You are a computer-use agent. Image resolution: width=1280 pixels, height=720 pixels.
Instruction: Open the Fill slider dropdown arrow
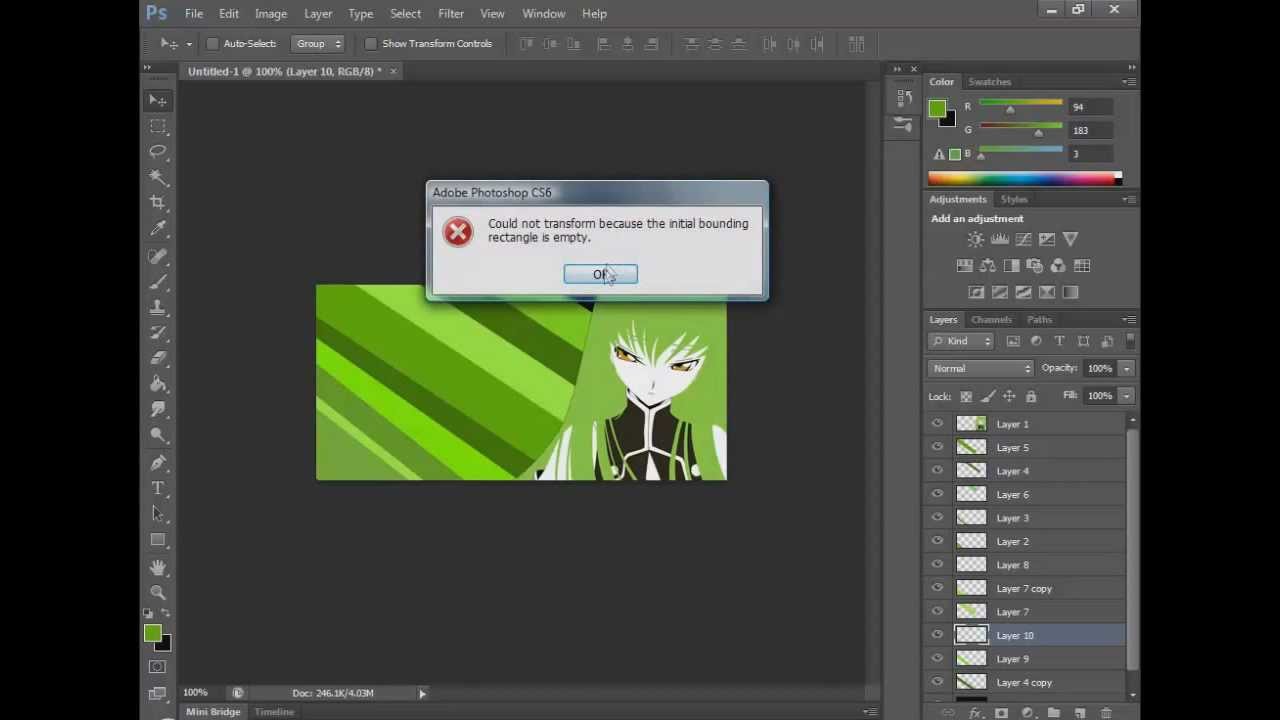coord(1126,396)
